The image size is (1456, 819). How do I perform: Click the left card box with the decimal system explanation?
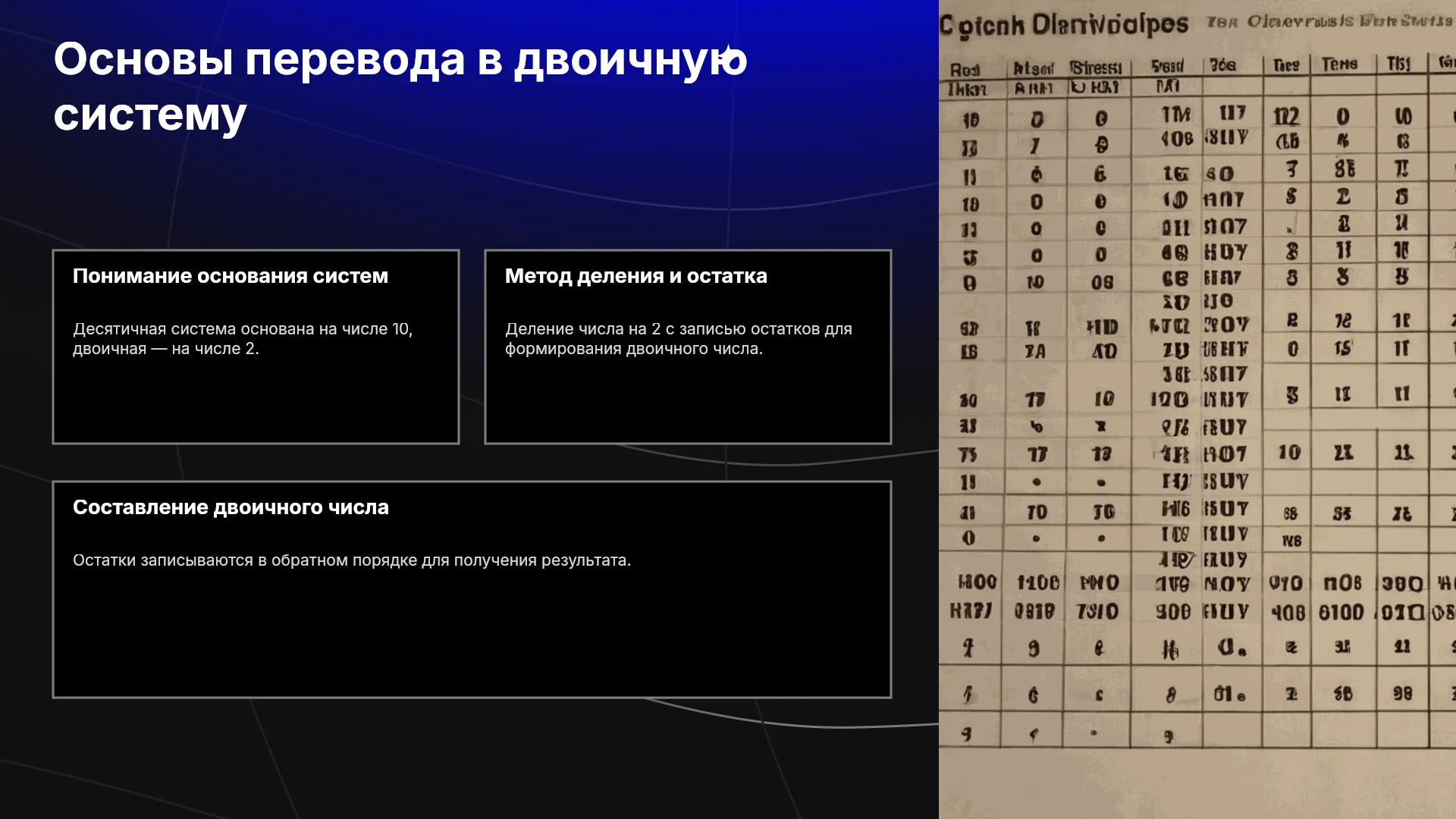(x=256, y=347)
